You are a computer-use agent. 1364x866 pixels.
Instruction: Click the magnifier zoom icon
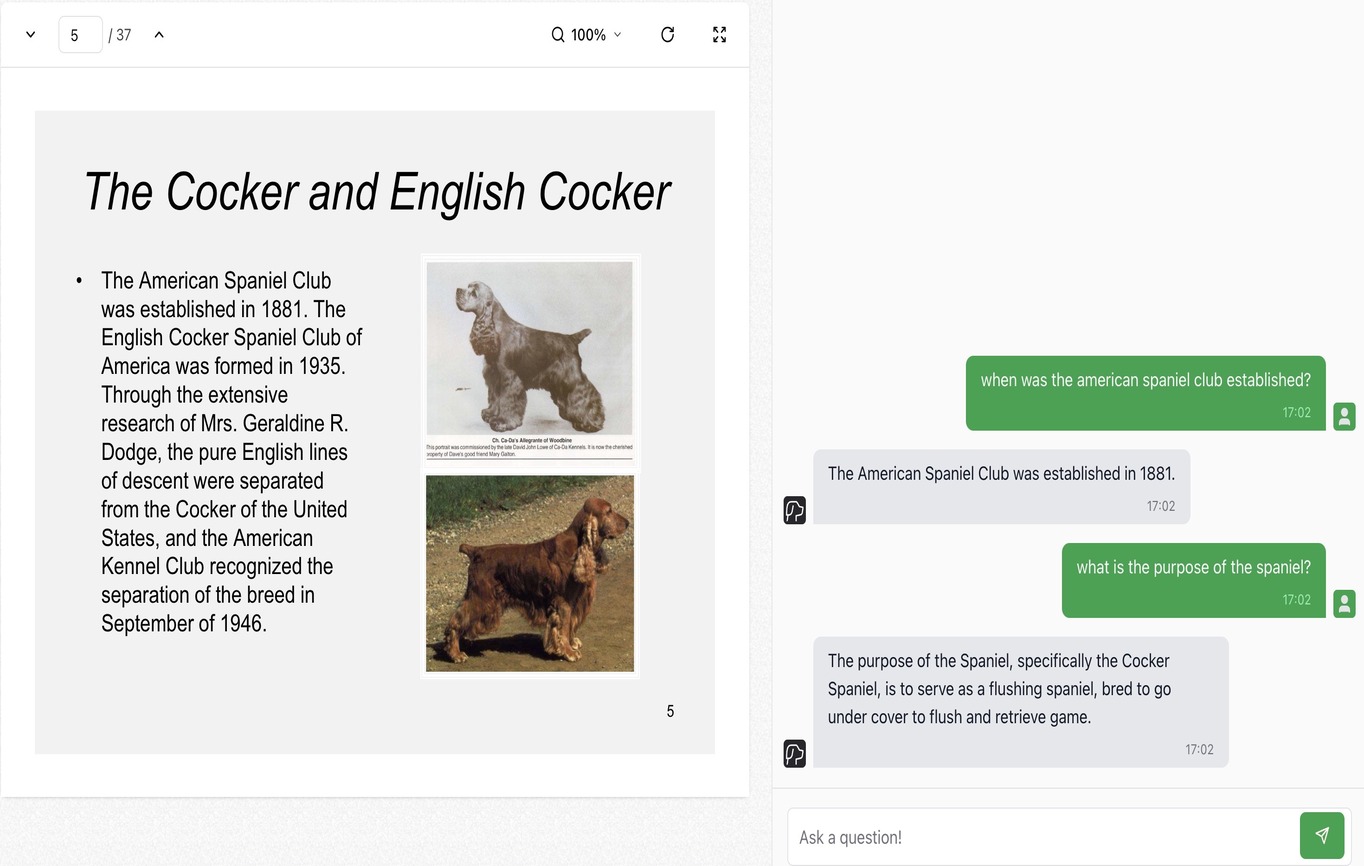[558, 35]
